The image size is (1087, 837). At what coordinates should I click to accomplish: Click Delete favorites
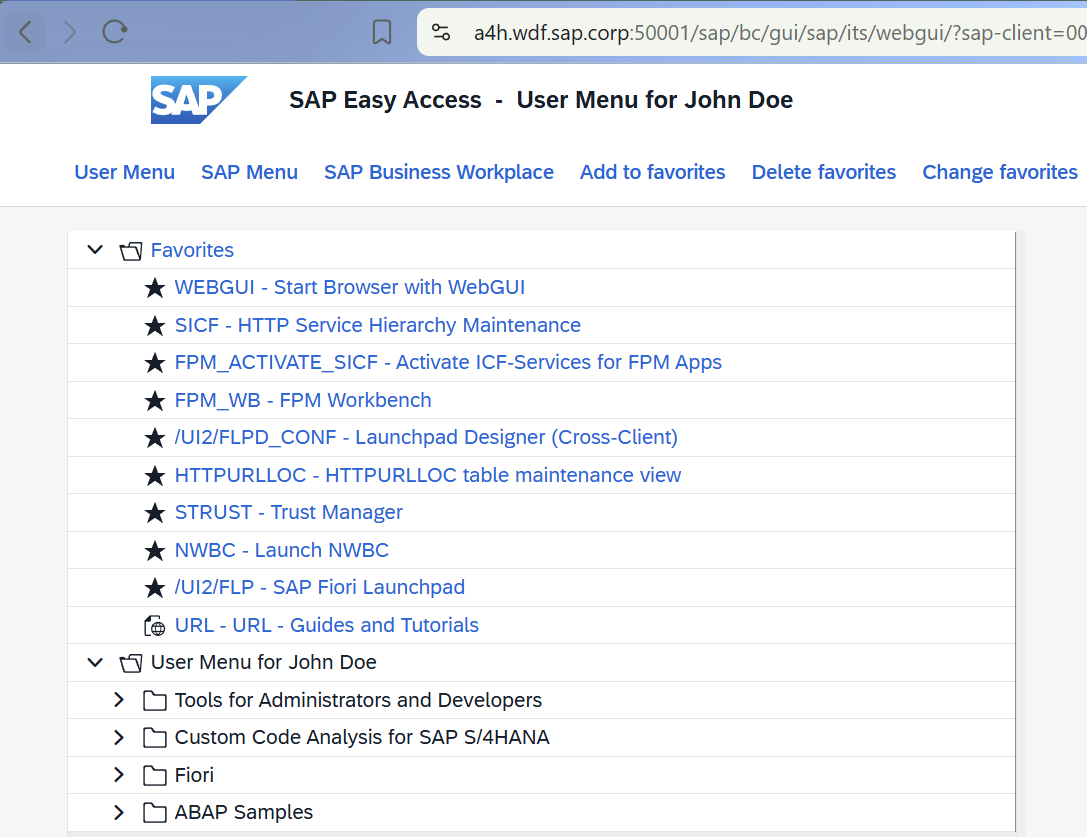pyautogui.click(x=824, y=172)
